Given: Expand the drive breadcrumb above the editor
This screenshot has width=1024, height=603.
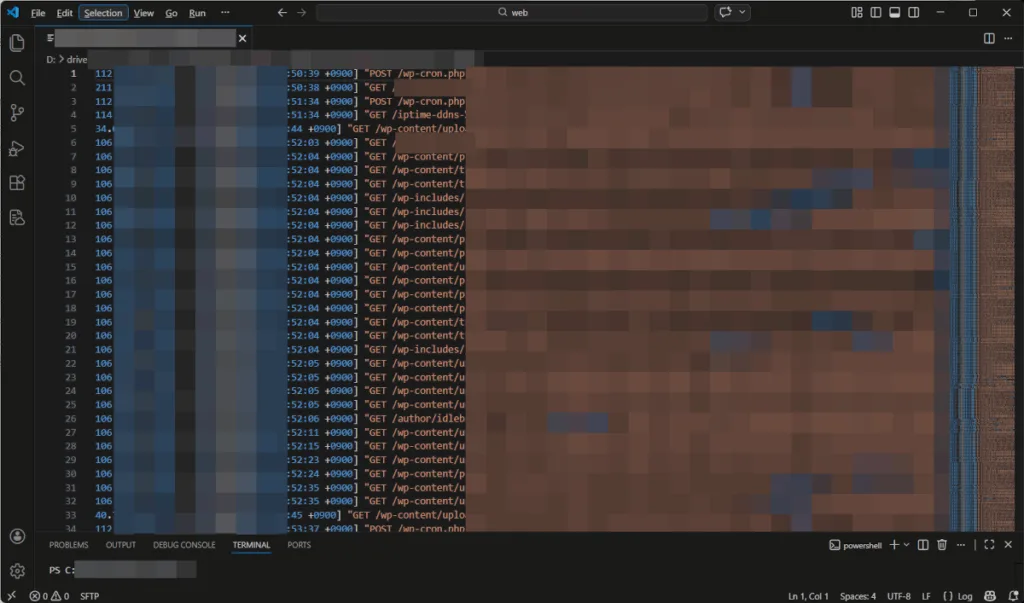Looking at the screenshot, I should pos(75,59).
